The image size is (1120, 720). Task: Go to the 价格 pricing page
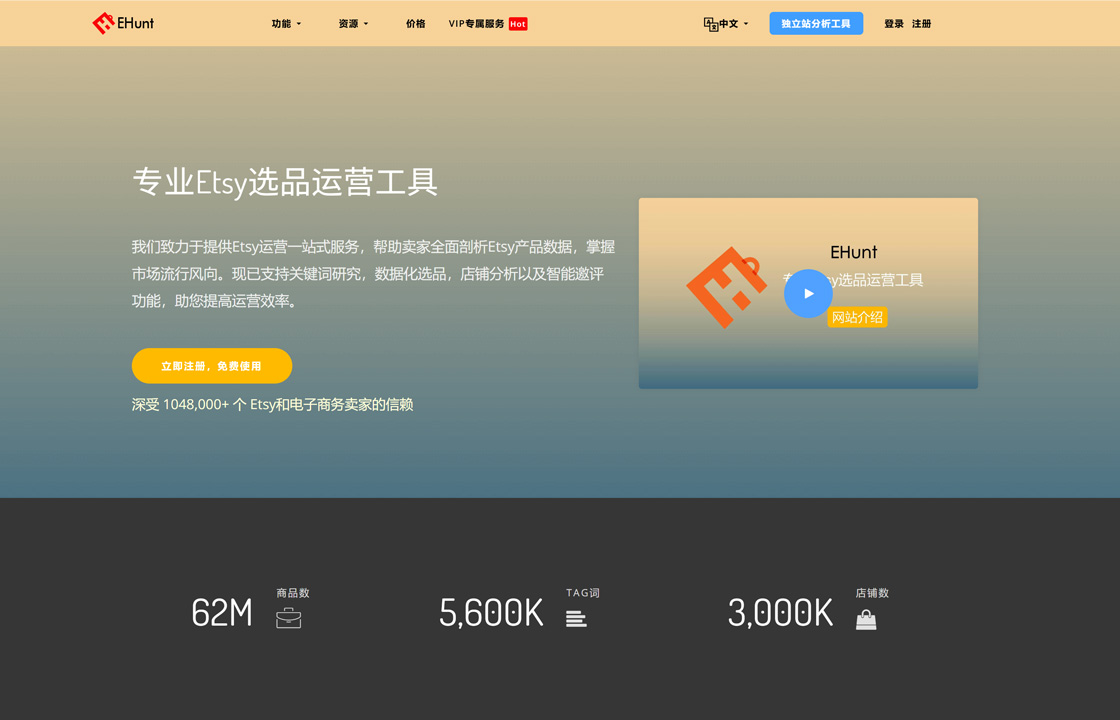click(416, 24)
